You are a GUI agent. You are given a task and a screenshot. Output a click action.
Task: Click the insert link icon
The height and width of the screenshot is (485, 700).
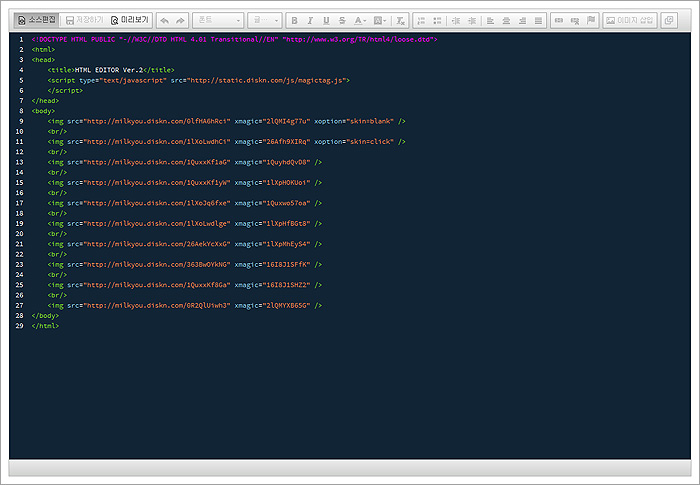(559, 21)
